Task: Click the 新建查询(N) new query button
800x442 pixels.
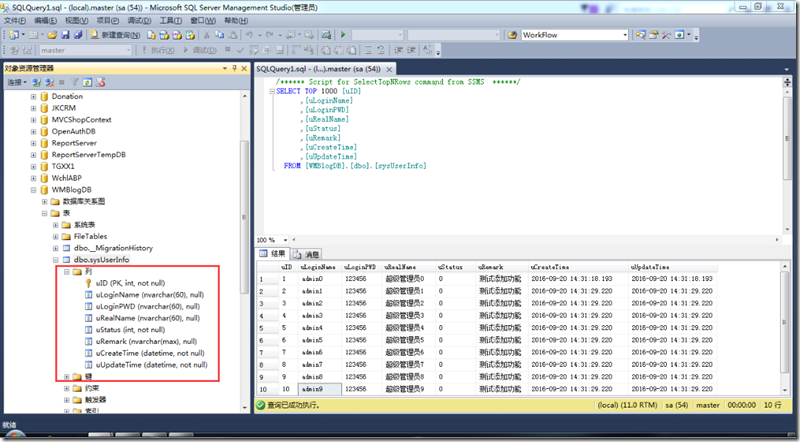Action: 115,35
